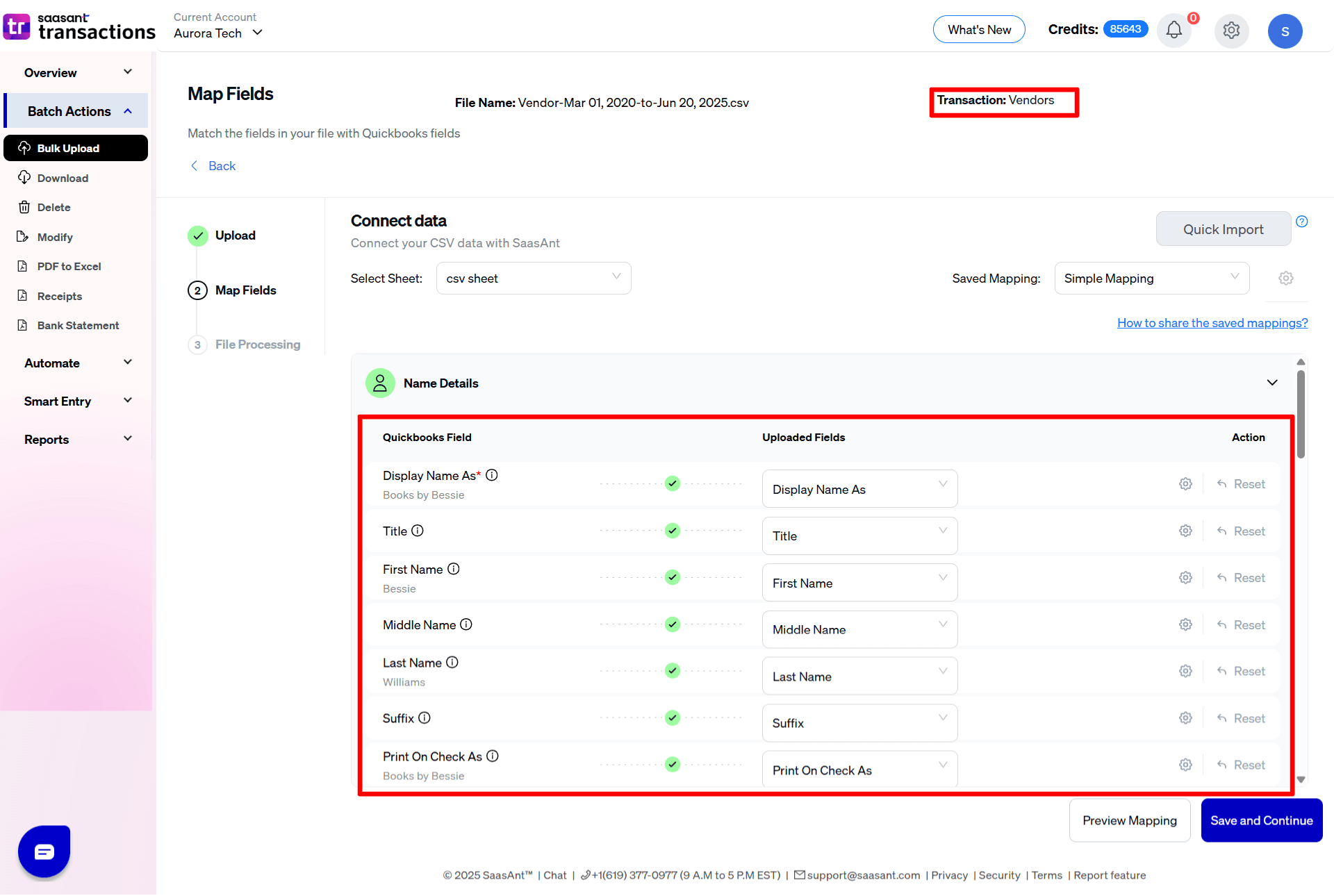The height and width of the screenshot is (896, 1334).
Task: Open gear settings for Last Name row
Action: click(x=1185, y=671)
